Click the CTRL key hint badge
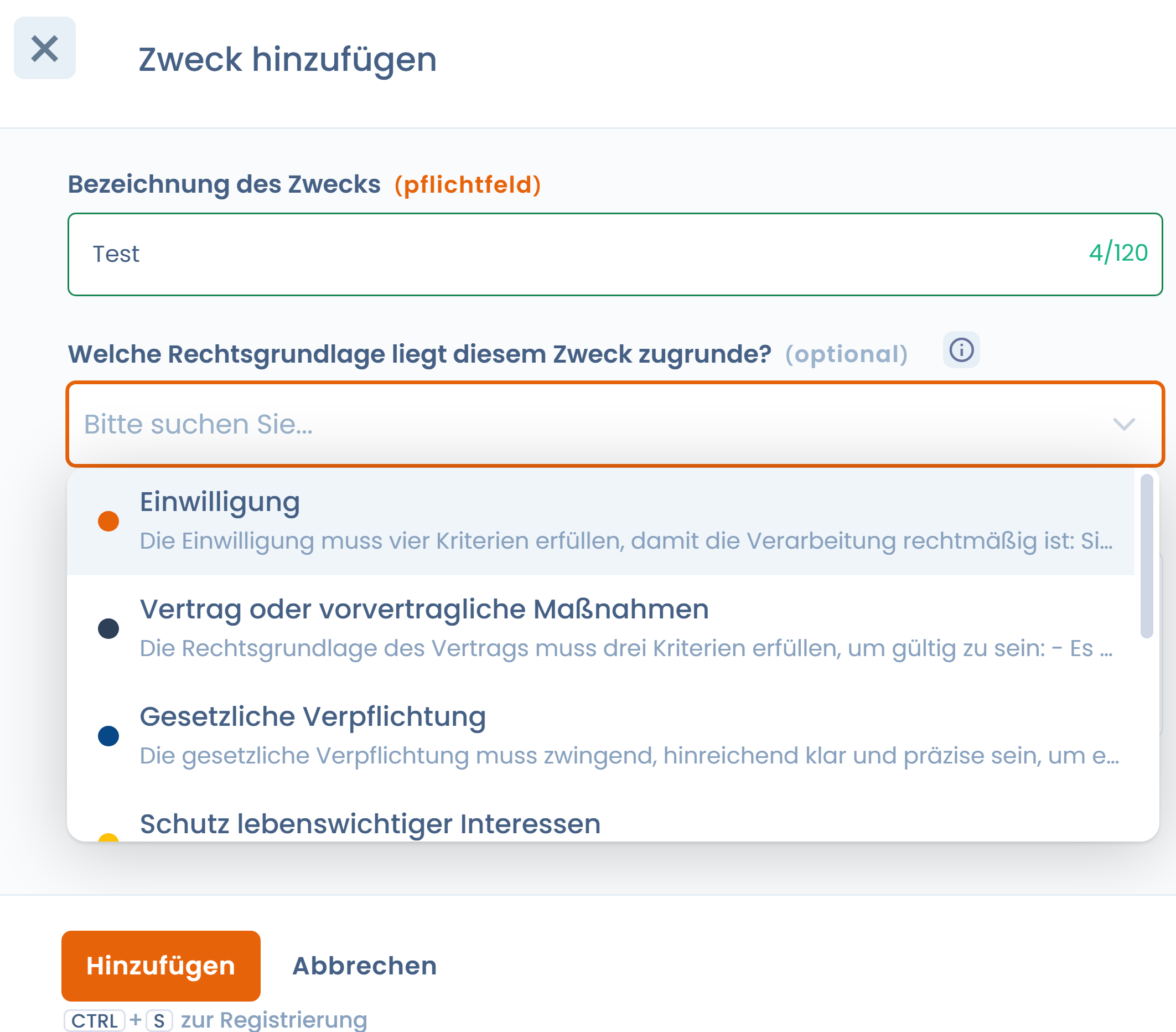This screenshot has width=1176, height=1032. tap(94, 1020)
